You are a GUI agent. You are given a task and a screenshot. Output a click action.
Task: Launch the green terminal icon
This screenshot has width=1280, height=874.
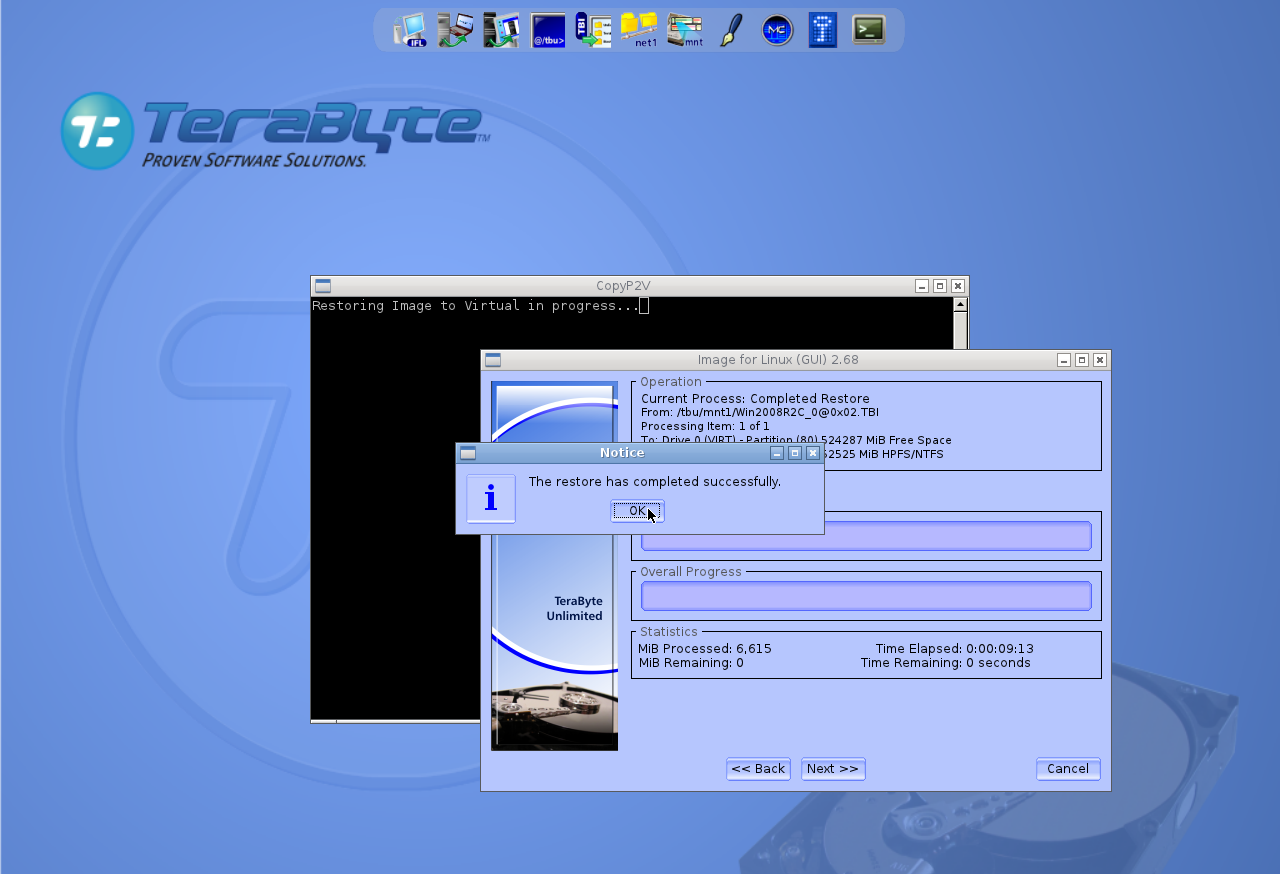tap(869, 30)
